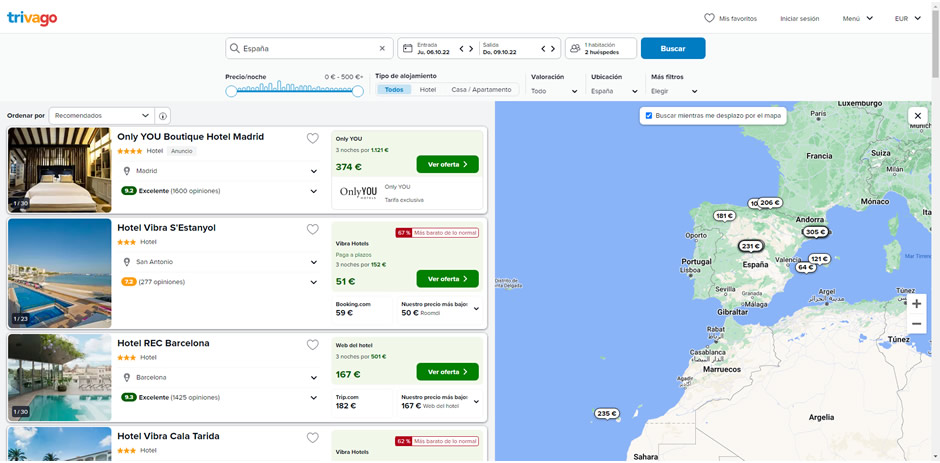Select the 305 € map price marker
This screenshot has width=940, height=463.
click(816, 232)
